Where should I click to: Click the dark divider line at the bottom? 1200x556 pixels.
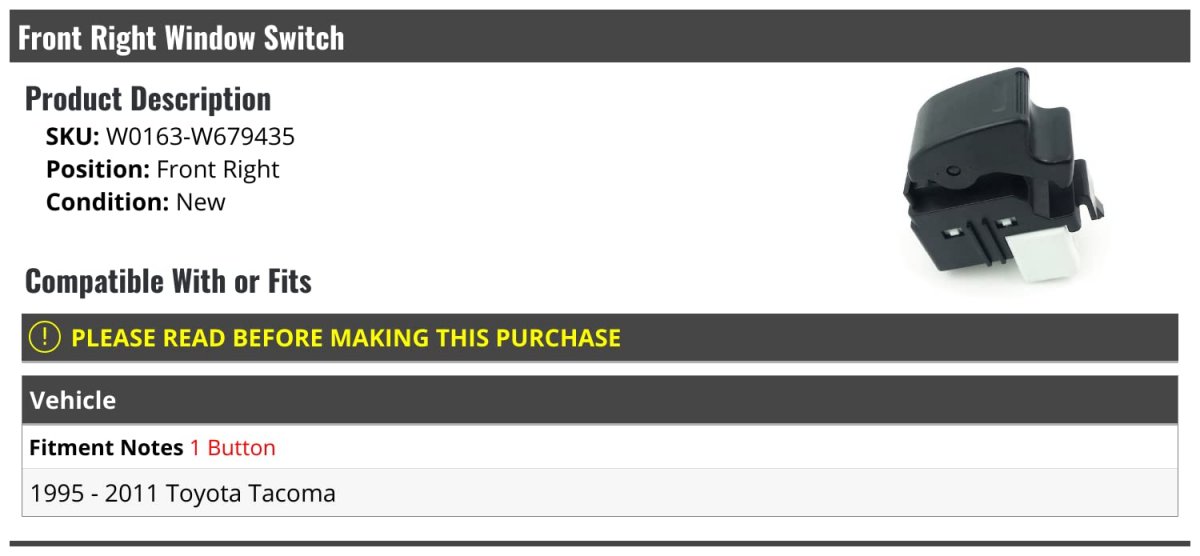point(600,544)
